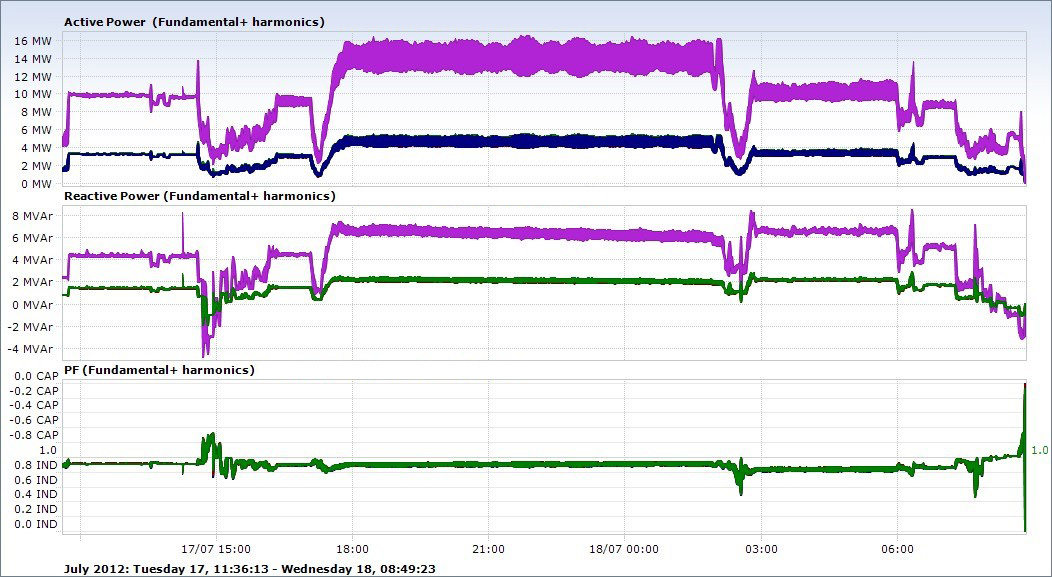Click the 1.0 label on PF axis
This screenshot has height=577, width=1052.
click(48, 450)
